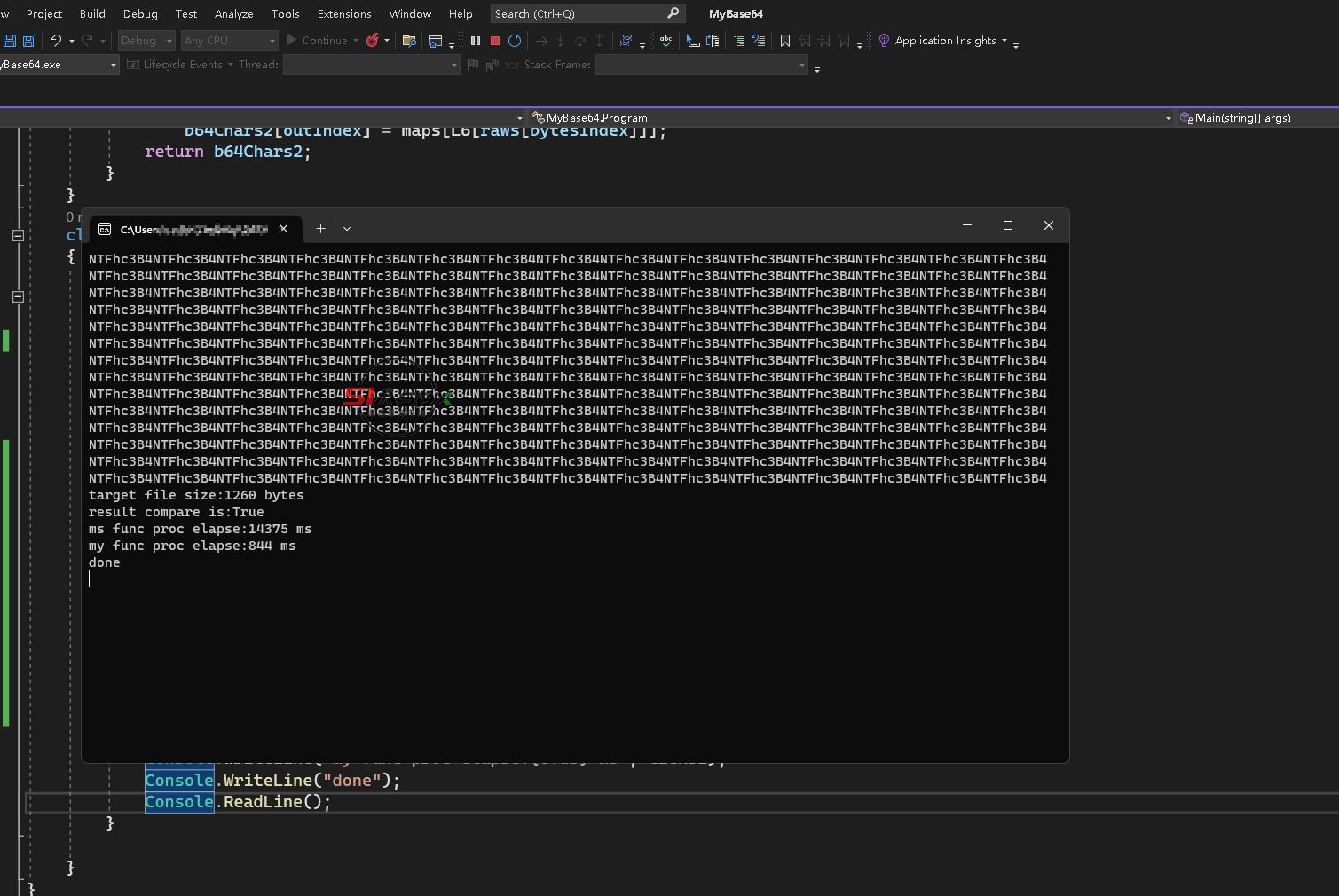This screenshot has height=896, width=1339.
Task: Open the Extensions menu
Action: [343, 13]
